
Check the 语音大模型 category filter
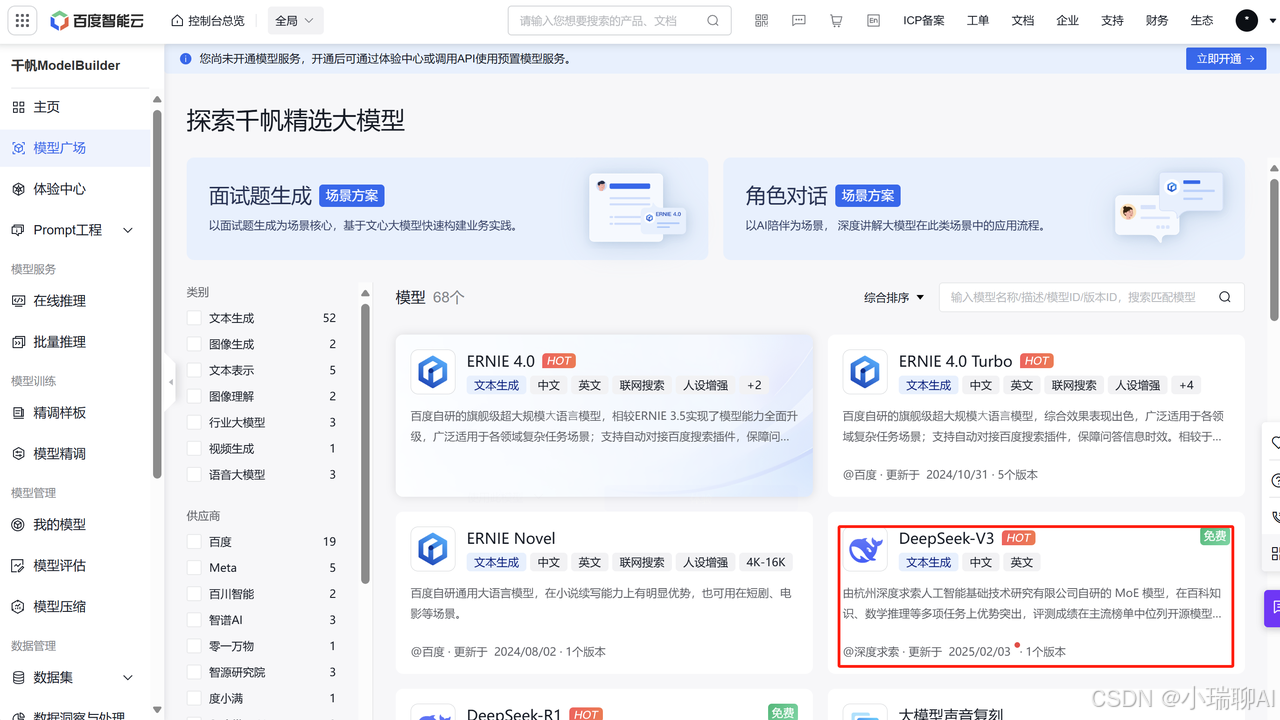pyautogui.click(x=194, y=474)
